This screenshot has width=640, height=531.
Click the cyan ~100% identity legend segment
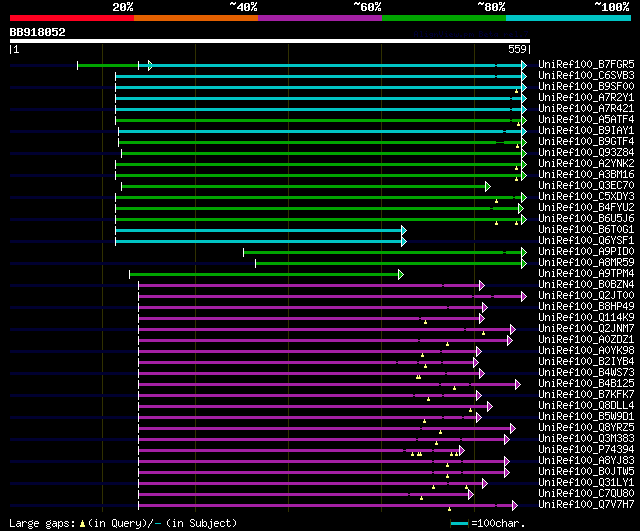click(x=569, y=18)
